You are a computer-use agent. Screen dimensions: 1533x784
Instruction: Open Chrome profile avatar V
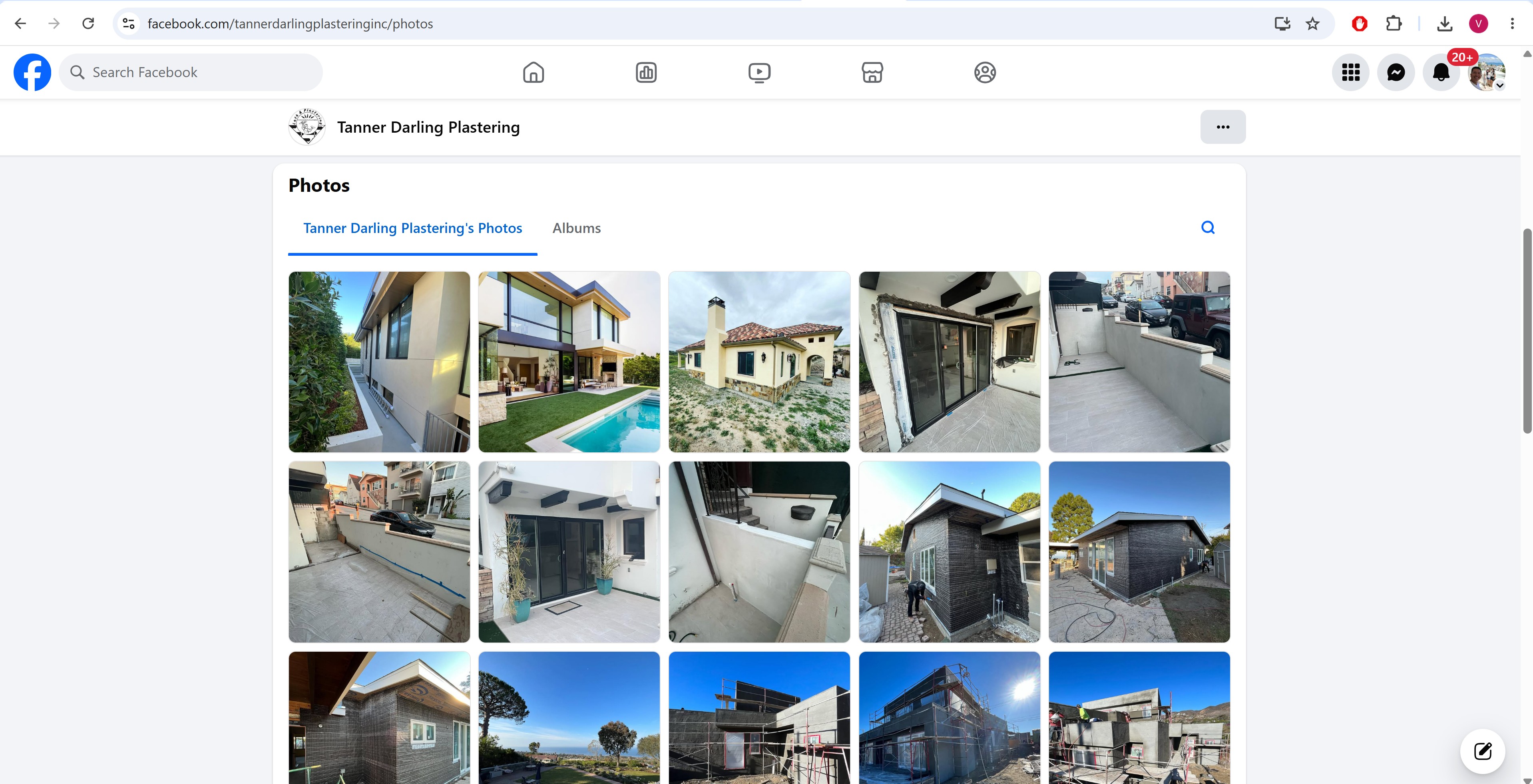click(1479, 24)
